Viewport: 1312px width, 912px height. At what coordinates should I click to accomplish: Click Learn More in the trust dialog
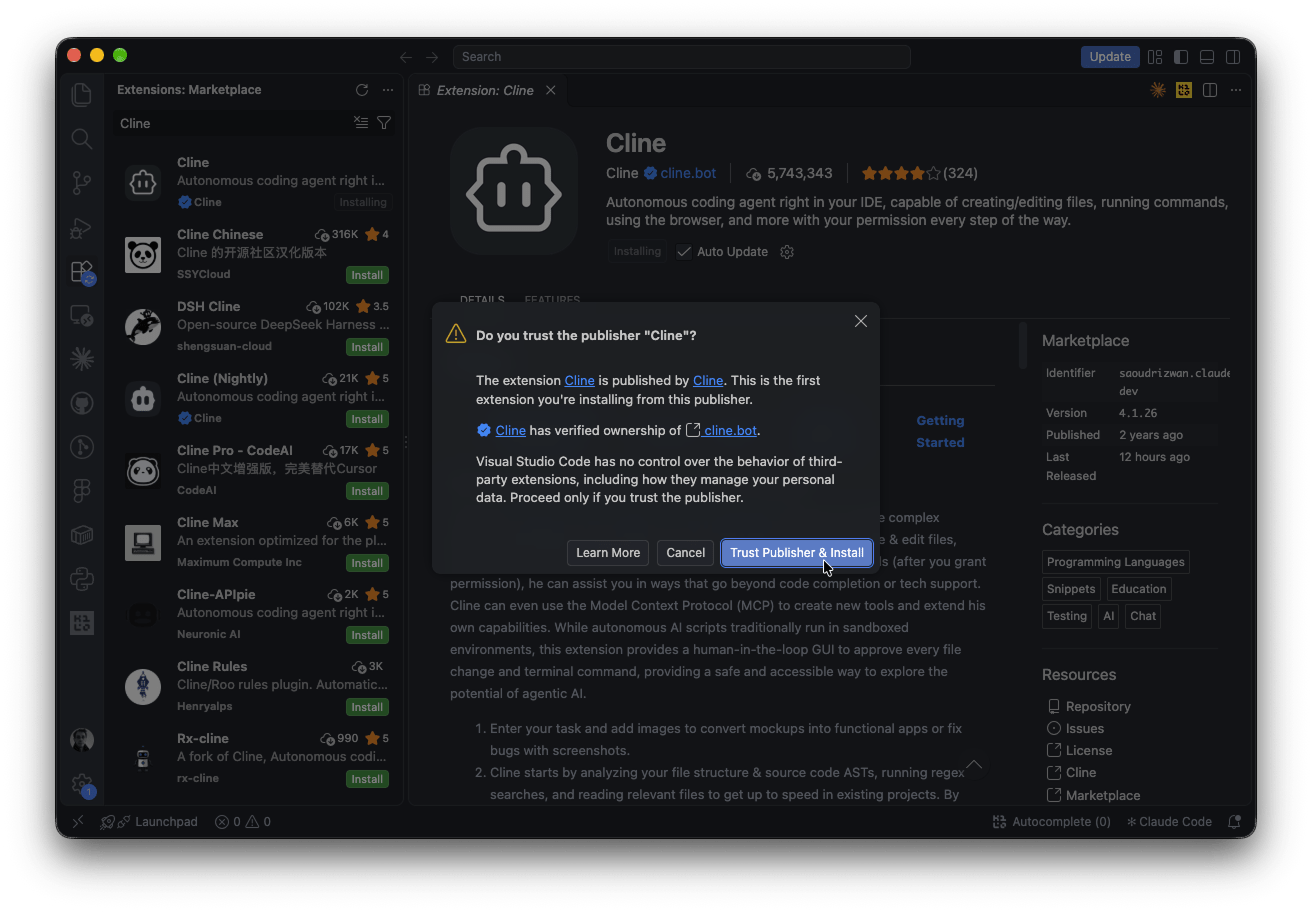[608, 553]
